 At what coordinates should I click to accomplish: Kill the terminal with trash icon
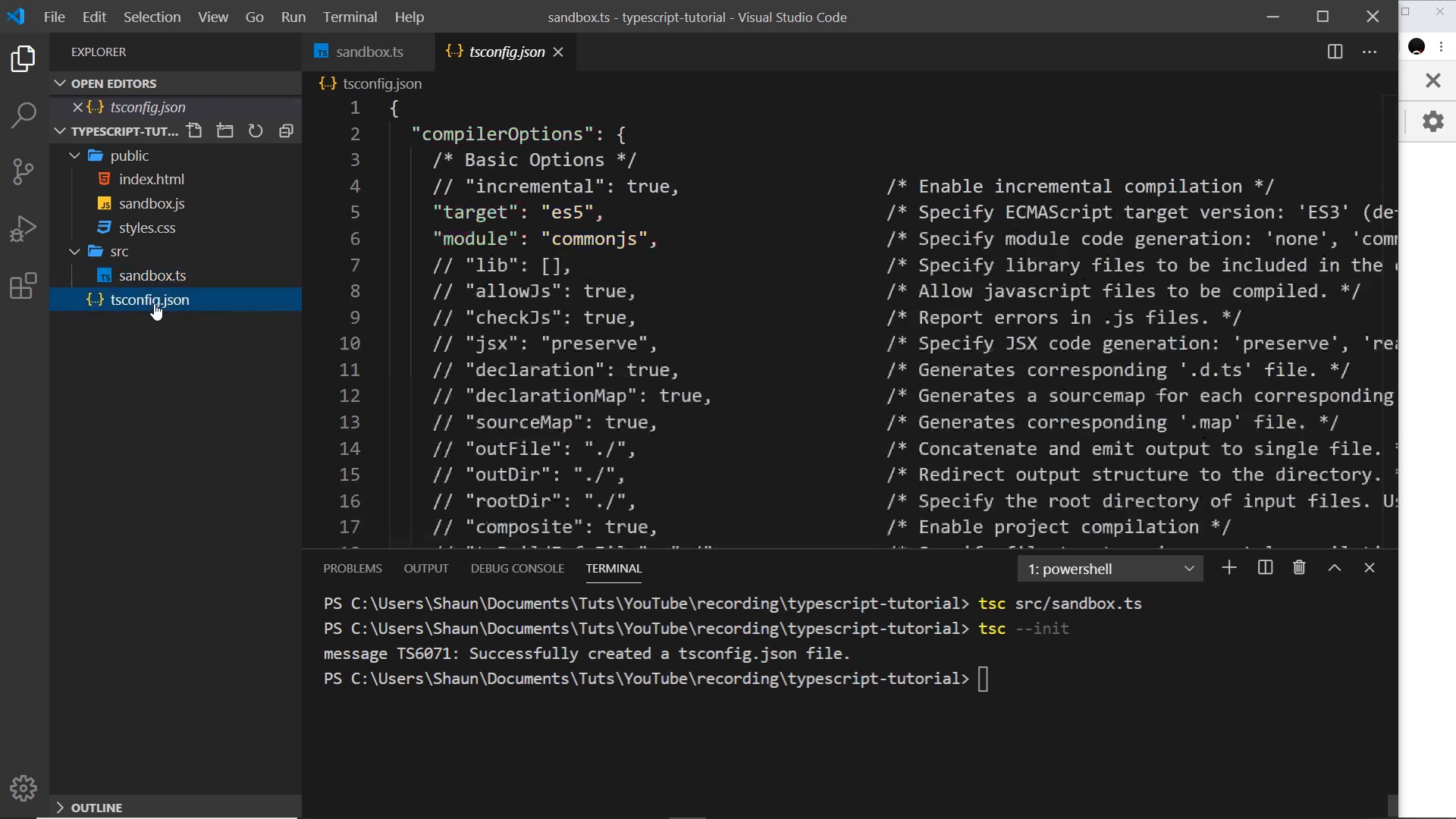(1299, 568)
